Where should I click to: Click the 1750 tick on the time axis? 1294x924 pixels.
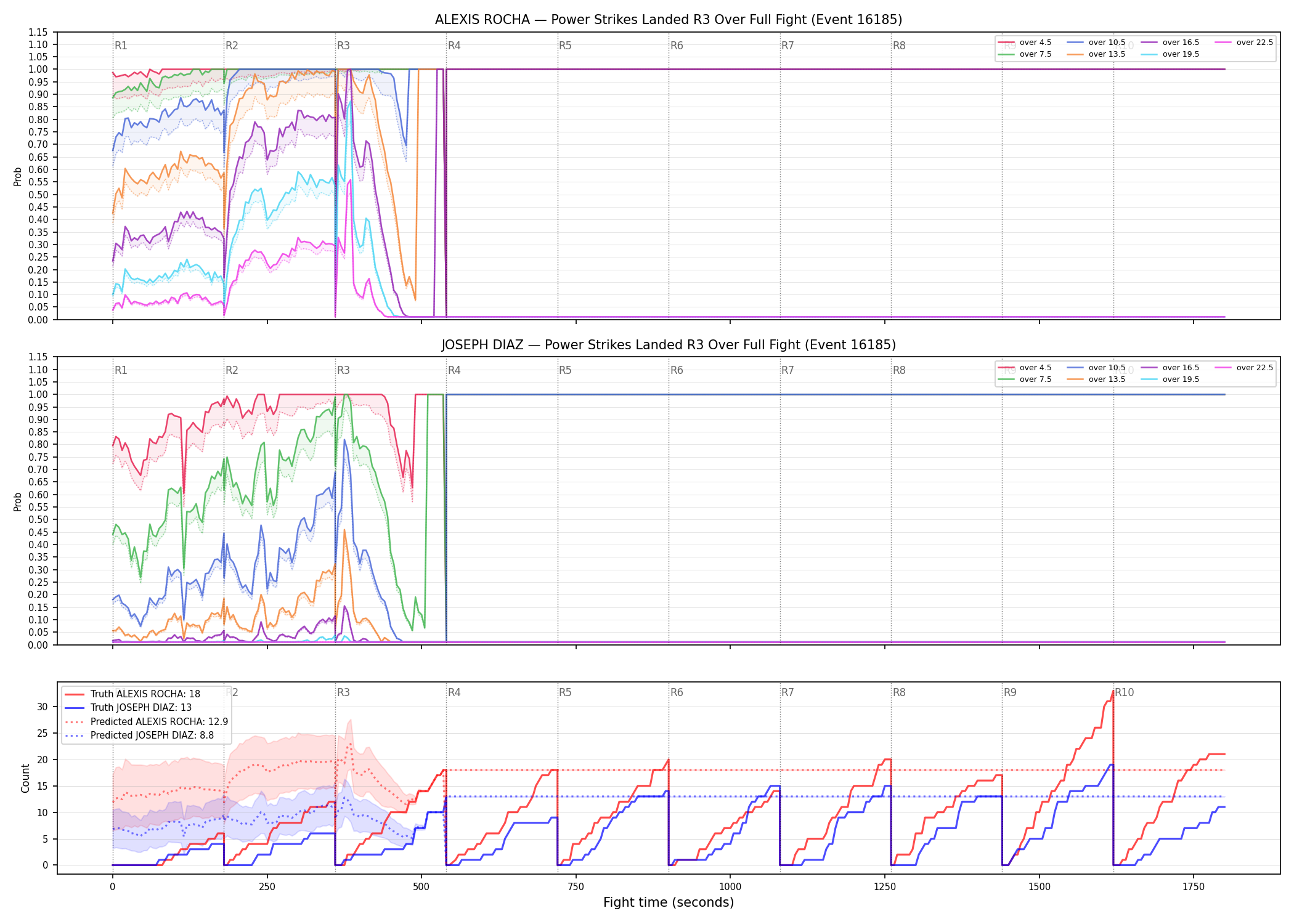tap(1194, 887)
